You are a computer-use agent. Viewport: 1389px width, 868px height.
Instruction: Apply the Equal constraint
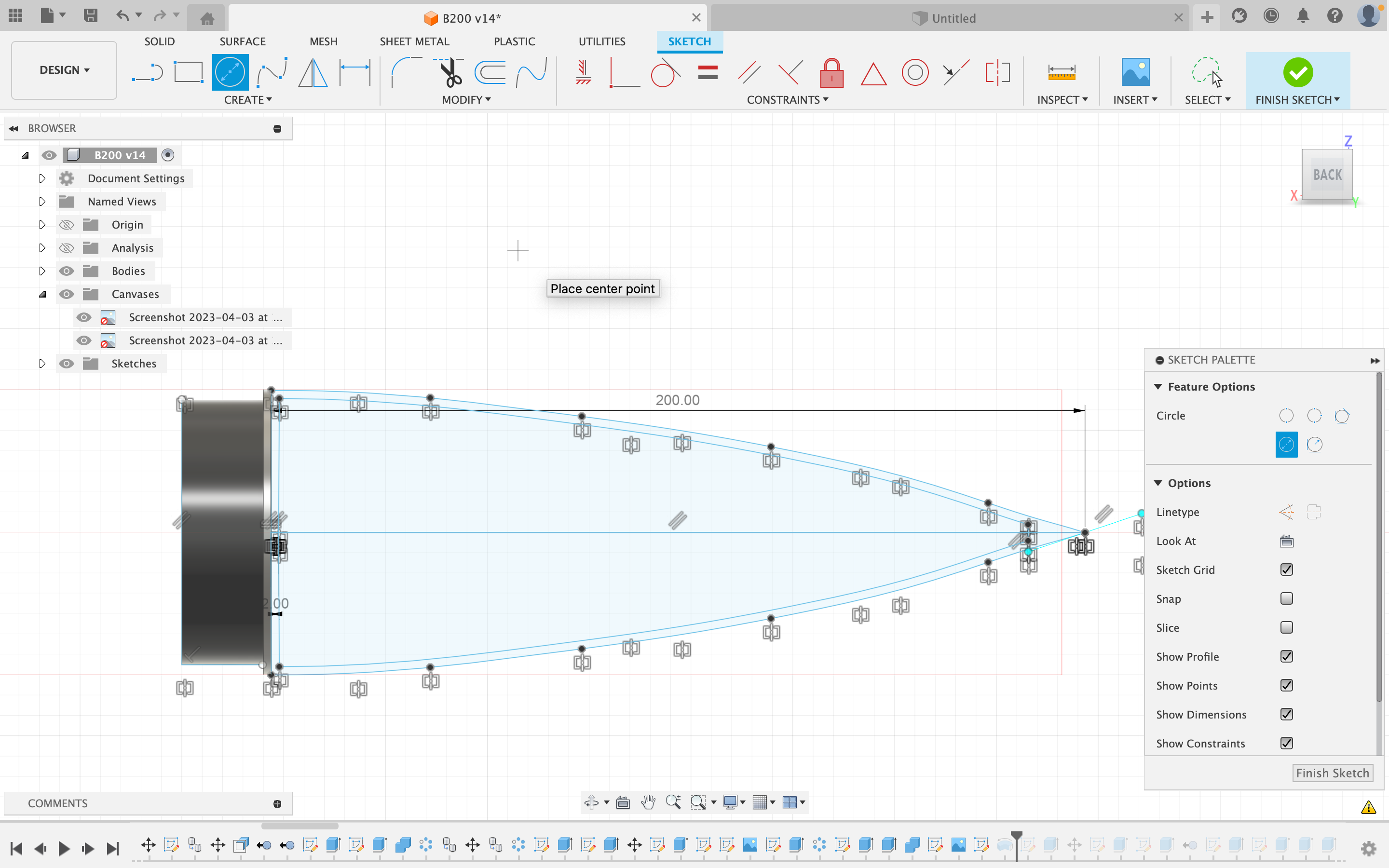pos(707,72)
